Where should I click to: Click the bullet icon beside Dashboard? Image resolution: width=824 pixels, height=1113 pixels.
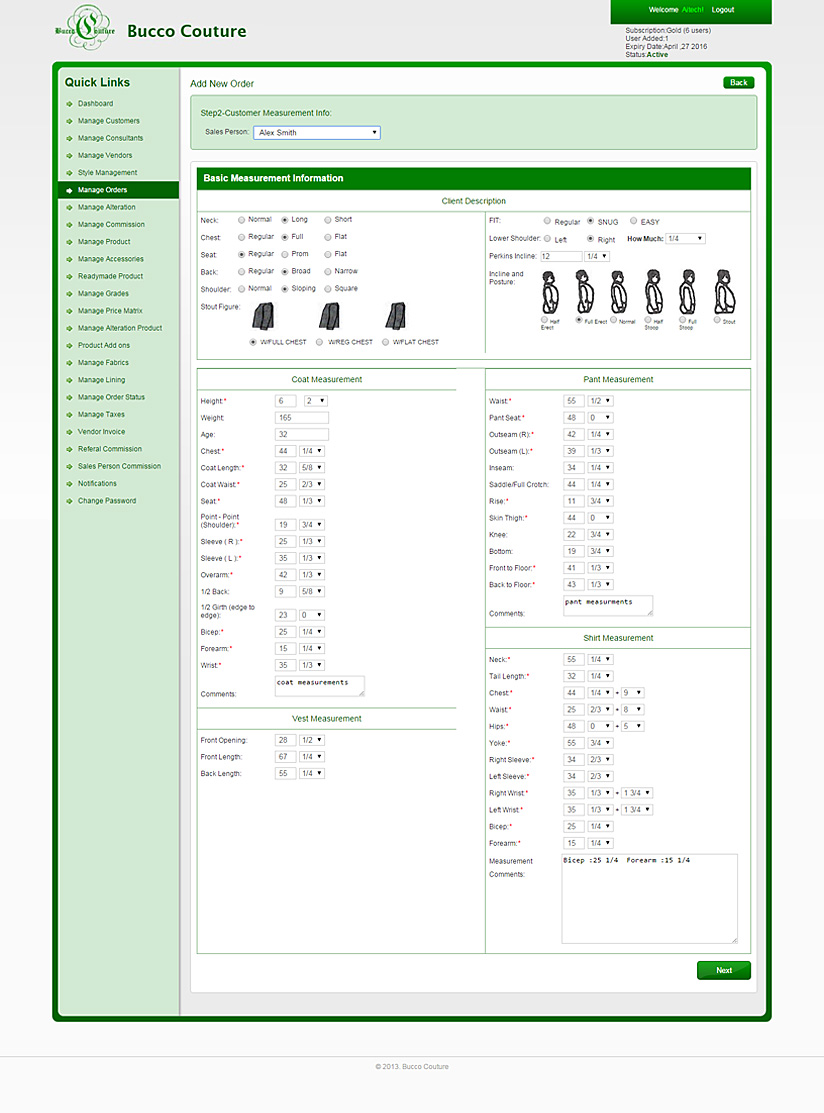pos(70,104)
